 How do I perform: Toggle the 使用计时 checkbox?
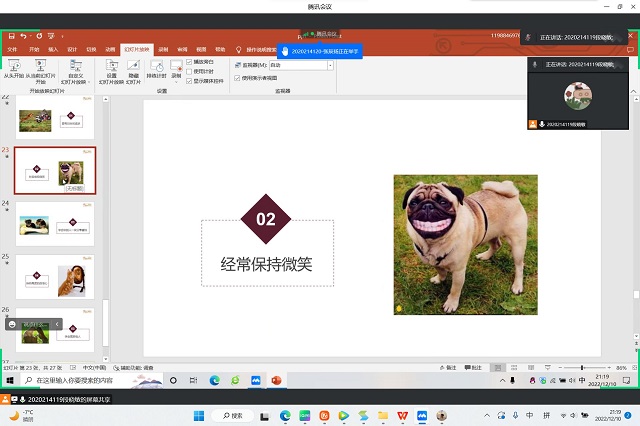click(190, 71)
